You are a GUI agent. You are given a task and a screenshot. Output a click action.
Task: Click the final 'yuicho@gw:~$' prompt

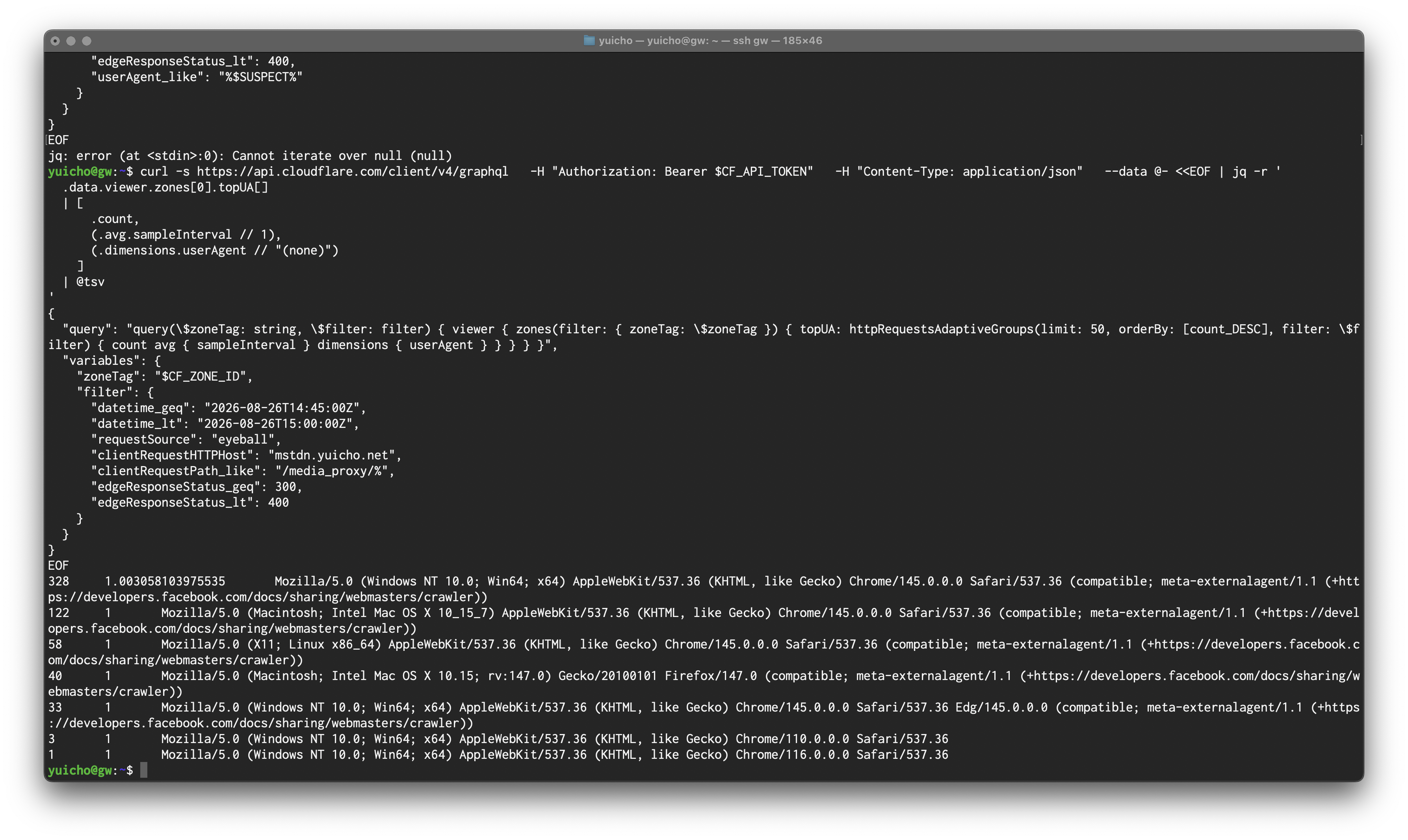[91, 771]
